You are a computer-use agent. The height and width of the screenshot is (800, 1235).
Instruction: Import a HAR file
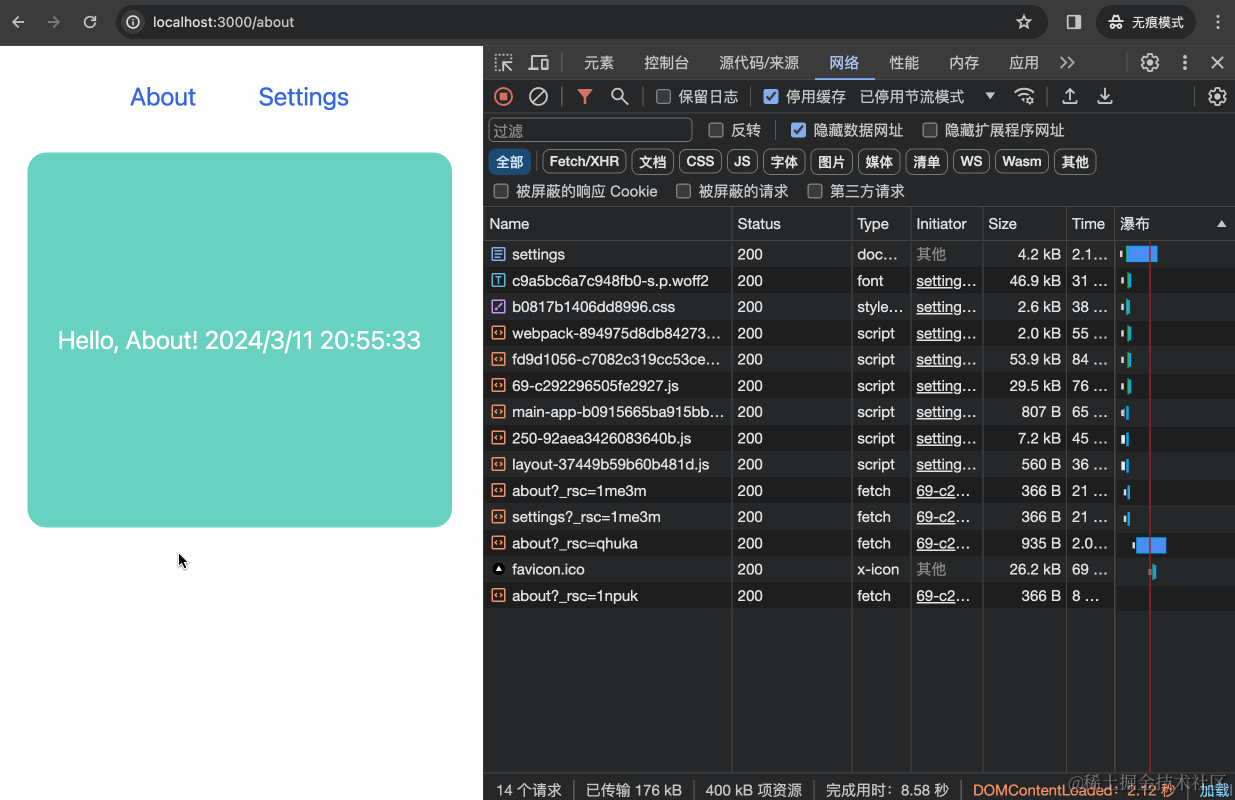tap(1069, 96)
